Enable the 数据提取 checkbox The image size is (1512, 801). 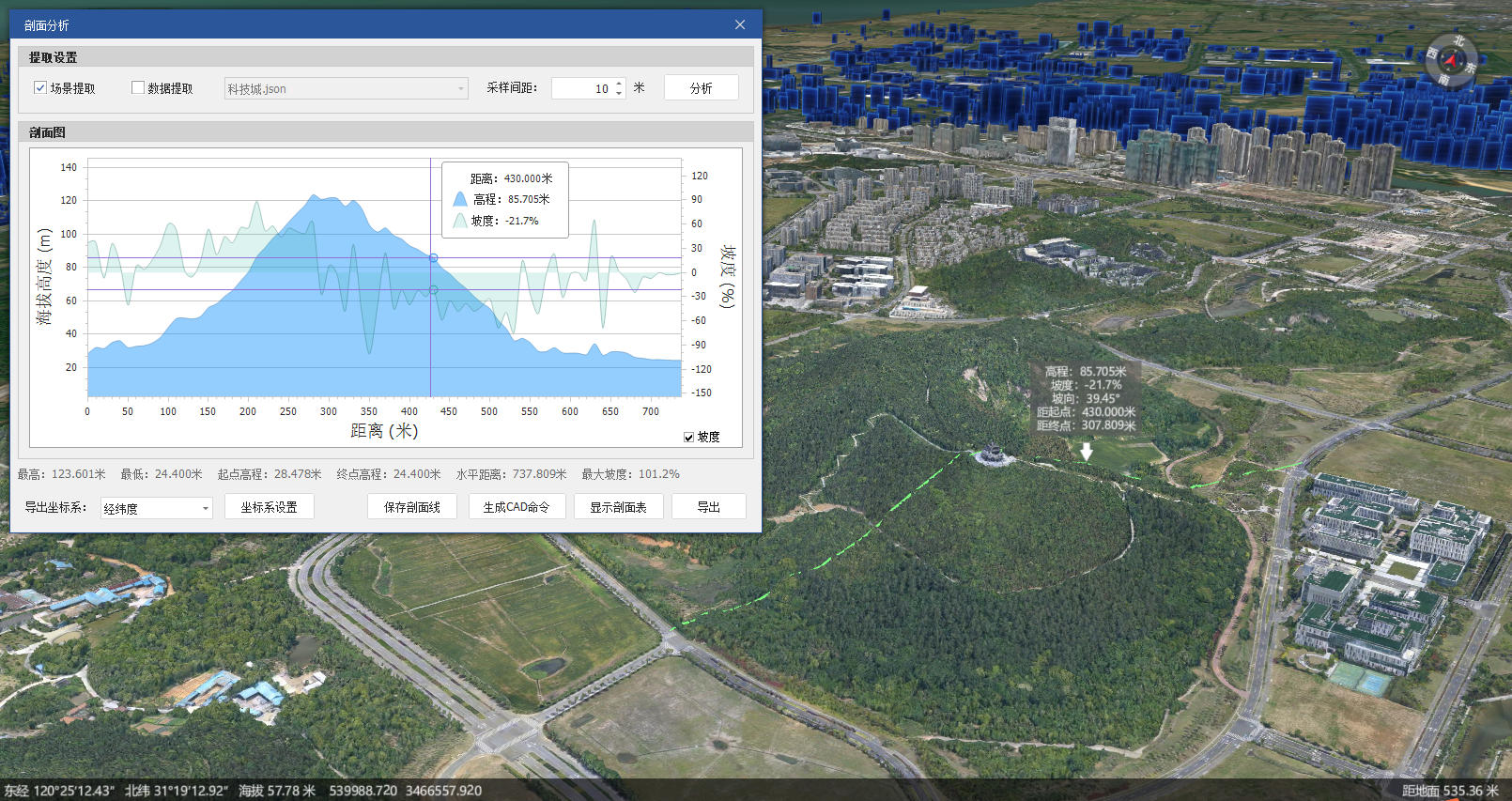(x=138, y=88)
